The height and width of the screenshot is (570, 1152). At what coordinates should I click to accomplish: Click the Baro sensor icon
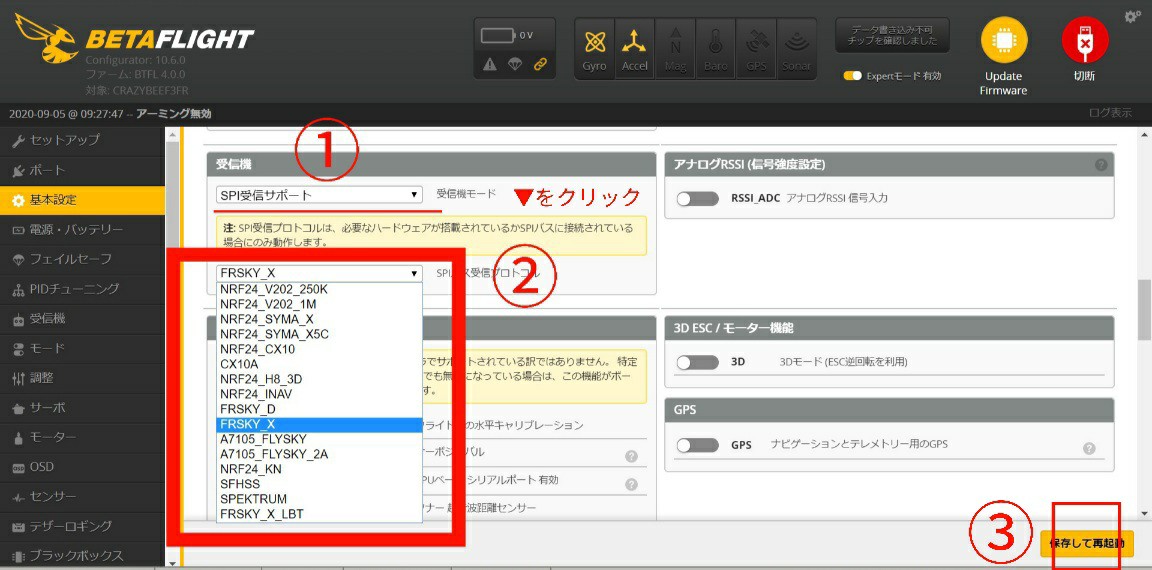[716, 48]
